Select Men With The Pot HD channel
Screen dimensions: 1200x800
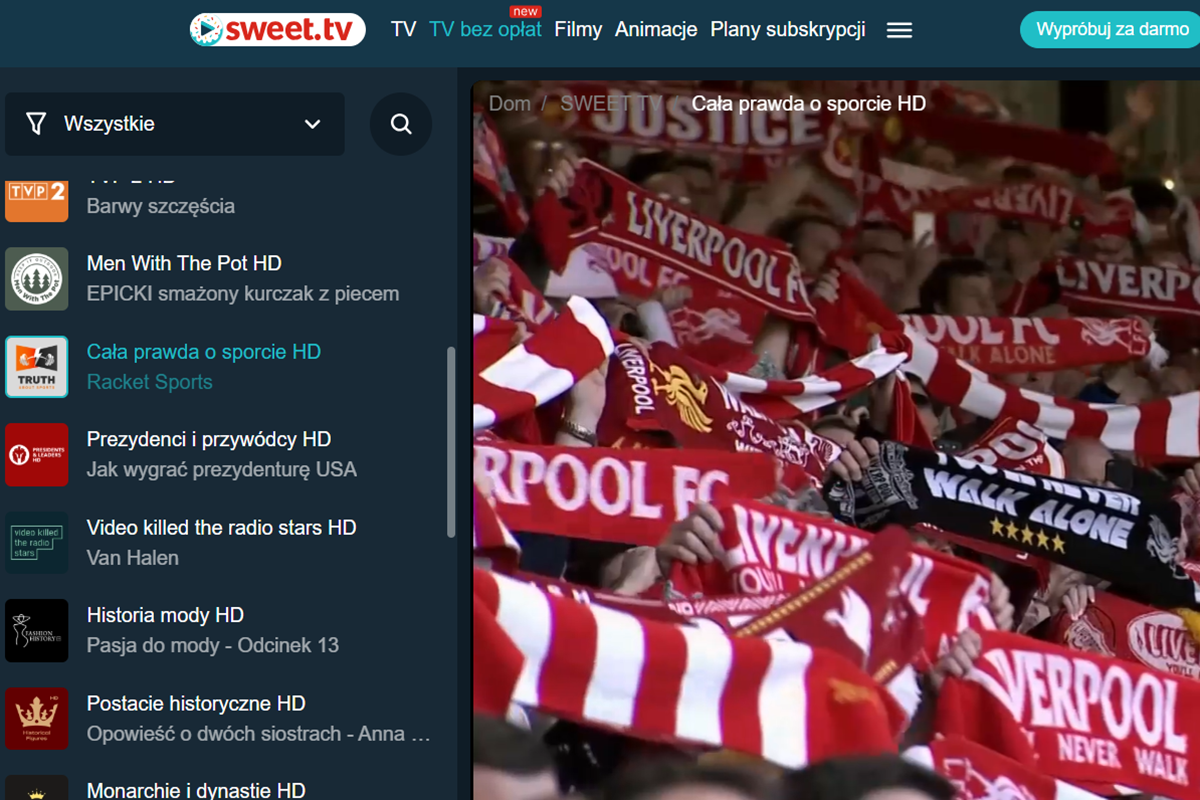(x=184, y=263)
